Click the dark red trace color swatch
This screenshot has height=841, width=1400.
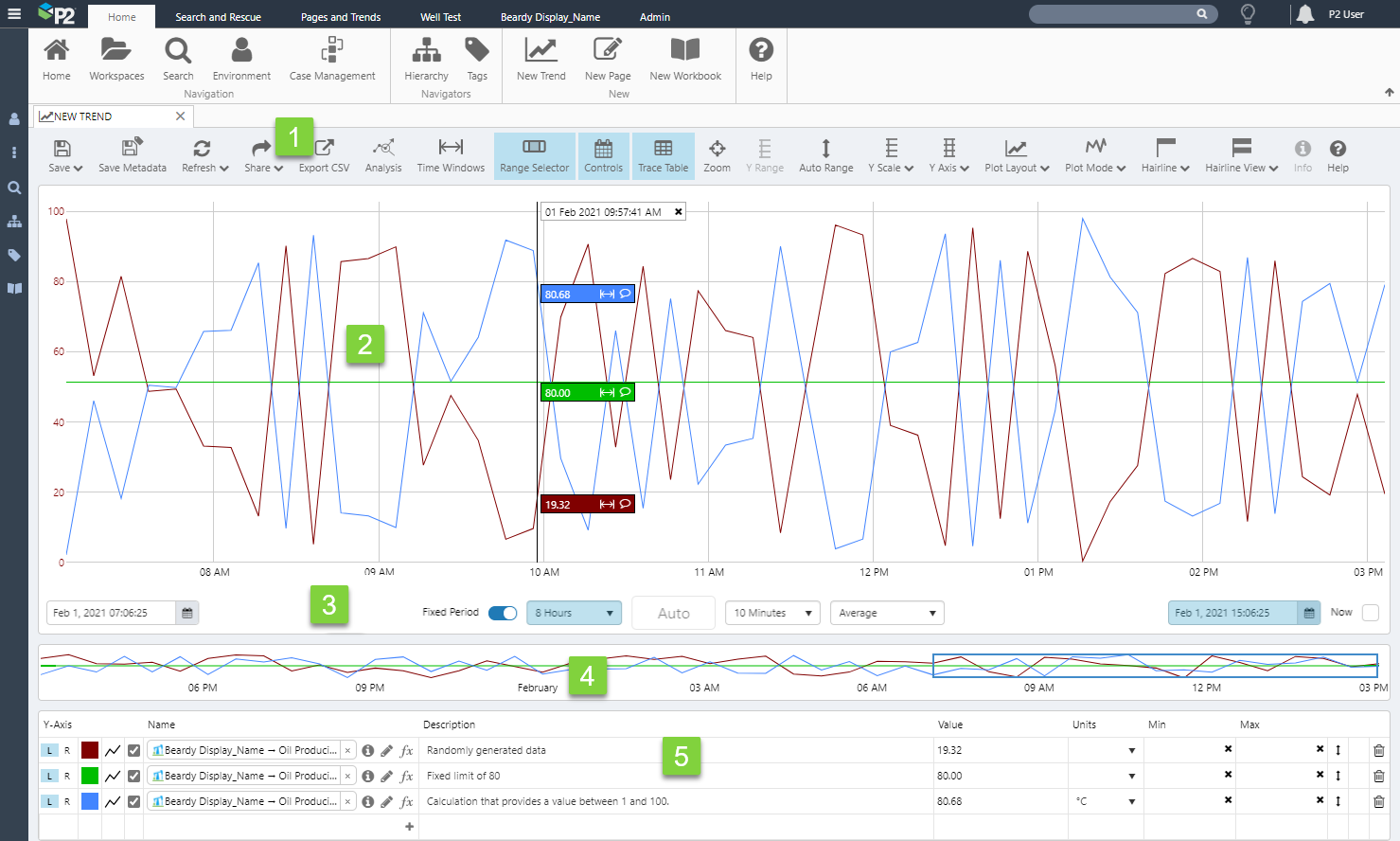(90, 750)
